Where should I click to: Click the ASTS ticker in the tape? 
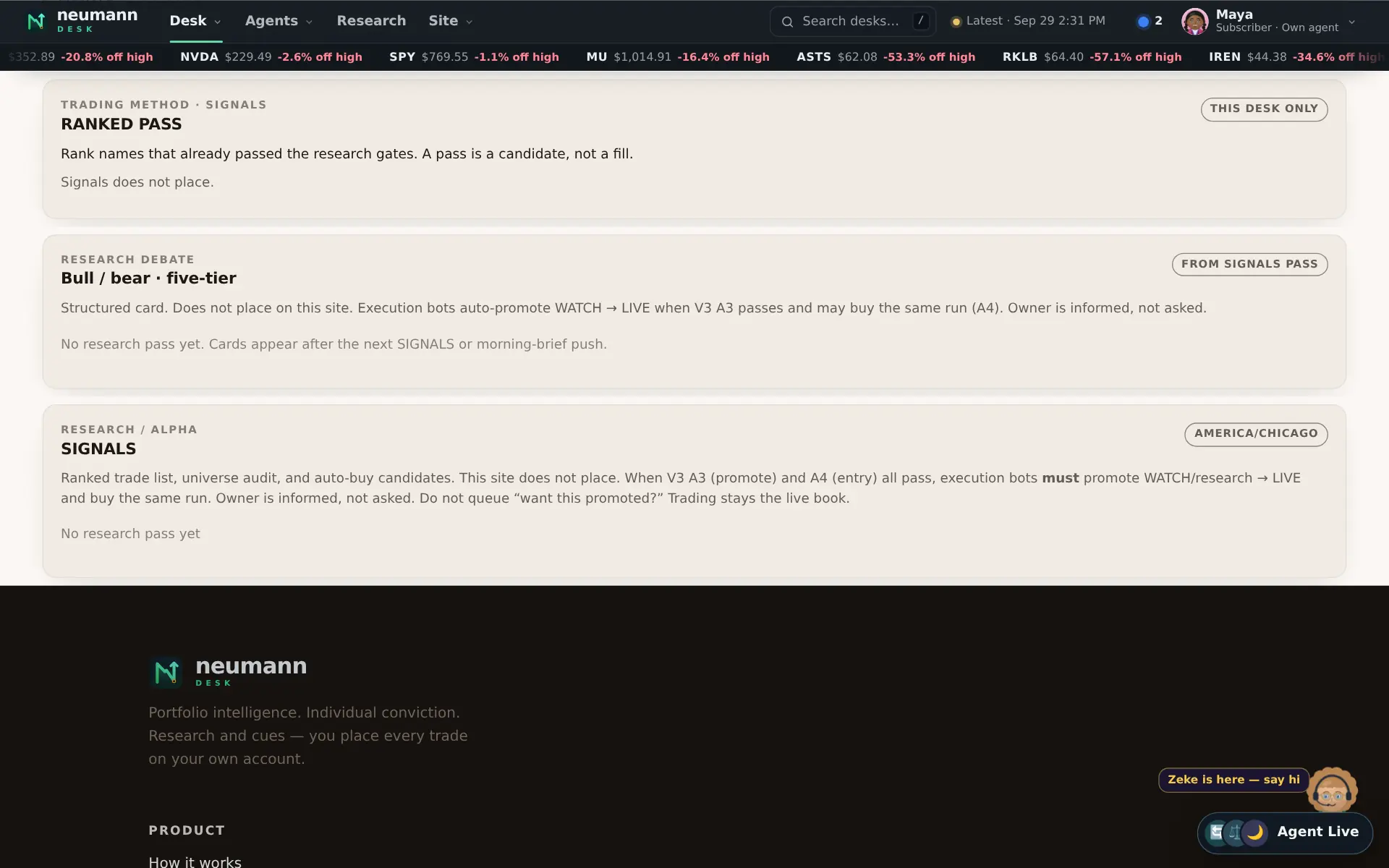point(885,57)
